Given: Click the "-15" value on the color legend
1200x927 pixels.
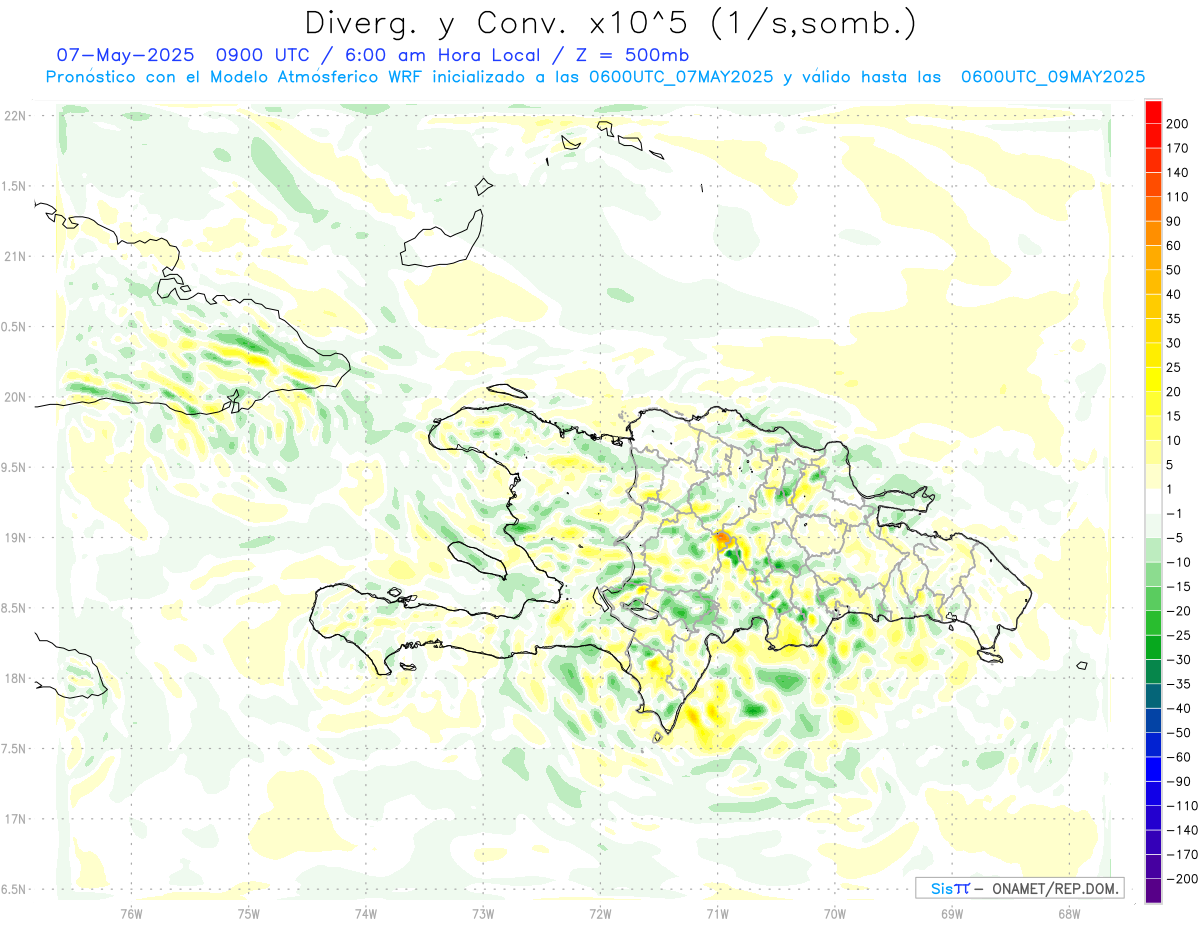Looking at the screenshot, I should pos(1177,587).
